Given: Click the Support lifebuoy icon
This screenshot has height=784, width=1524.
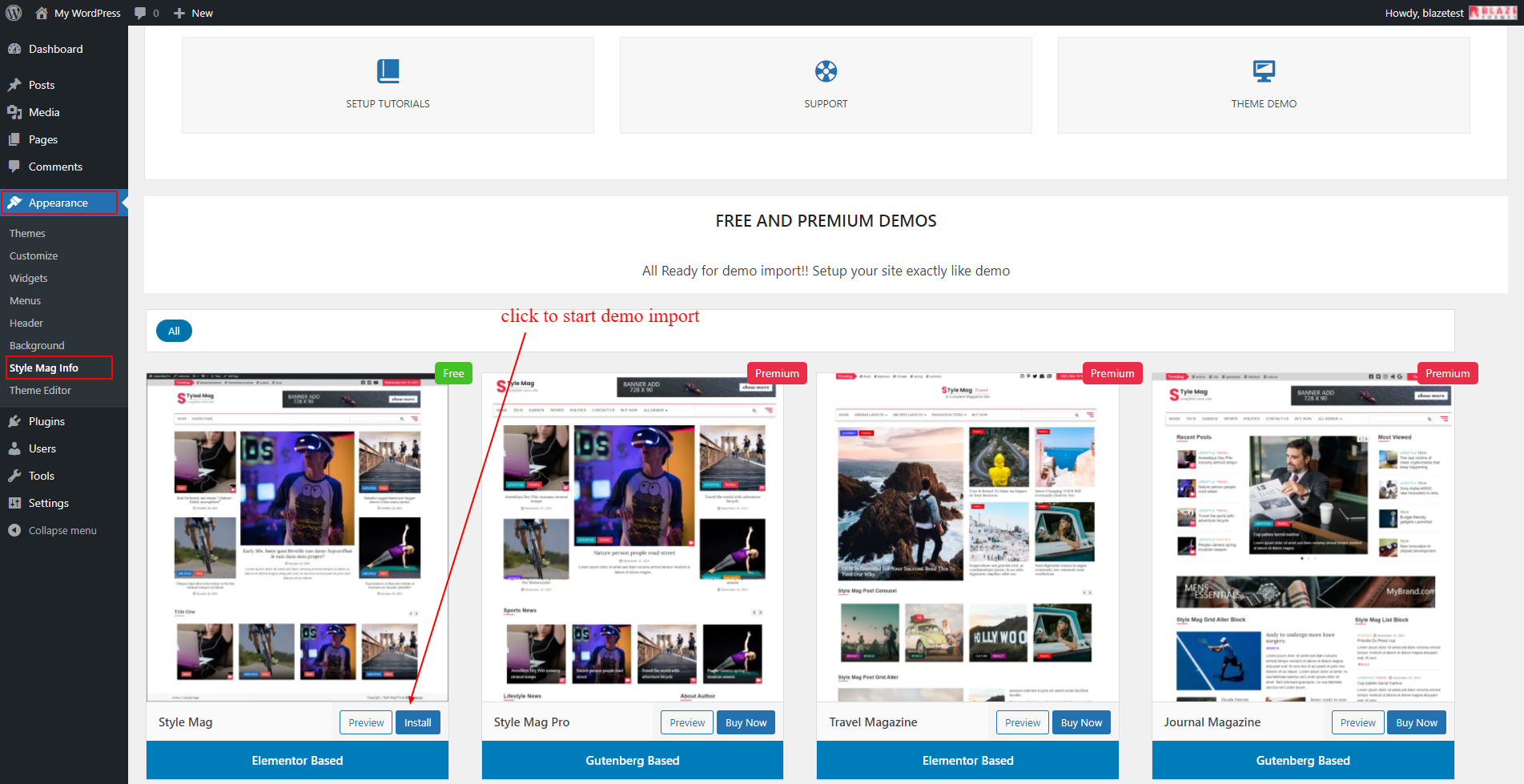Looking at the screenshot, I should (x=826, y=71).
